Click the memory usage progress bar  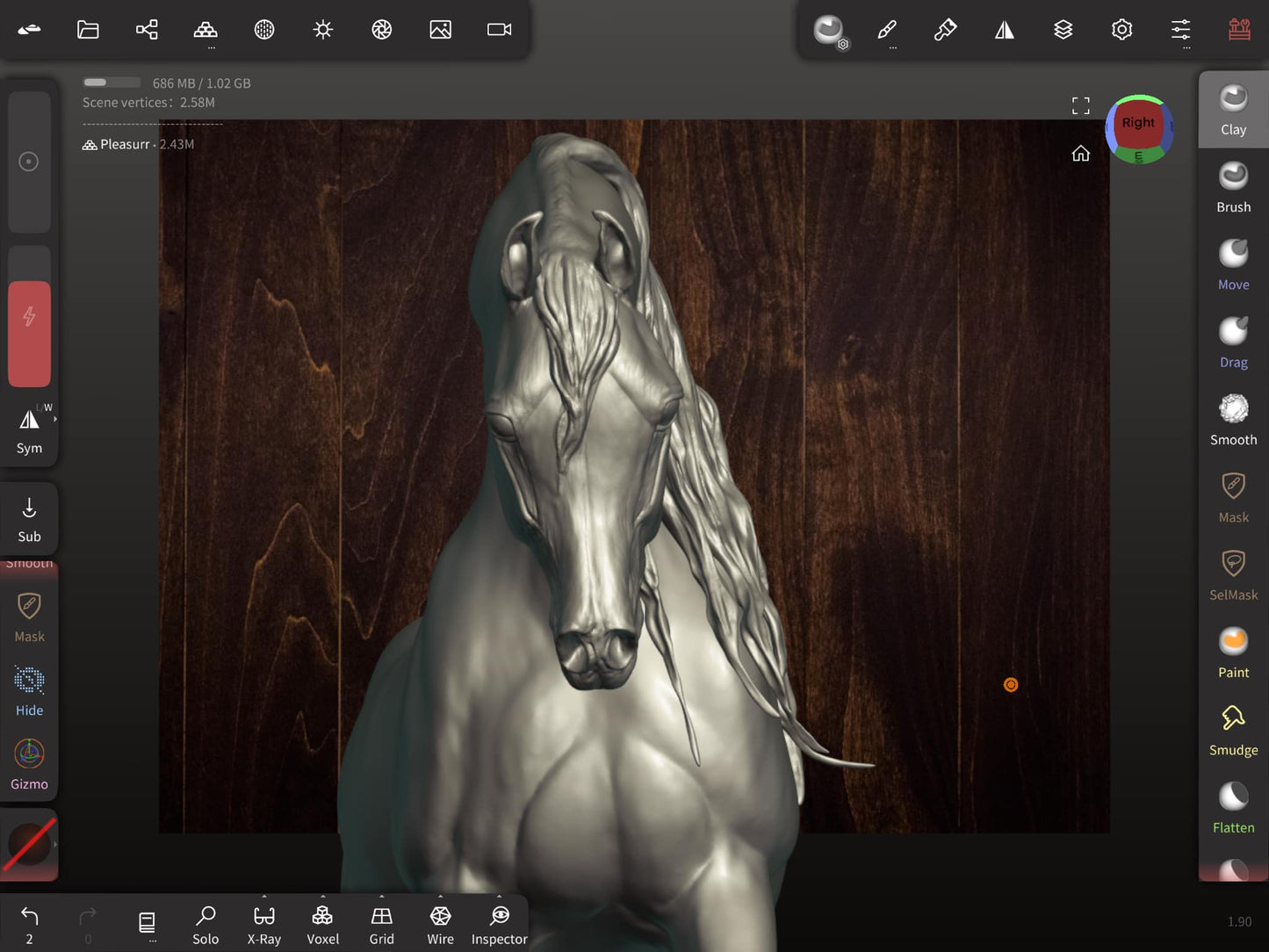112,83
